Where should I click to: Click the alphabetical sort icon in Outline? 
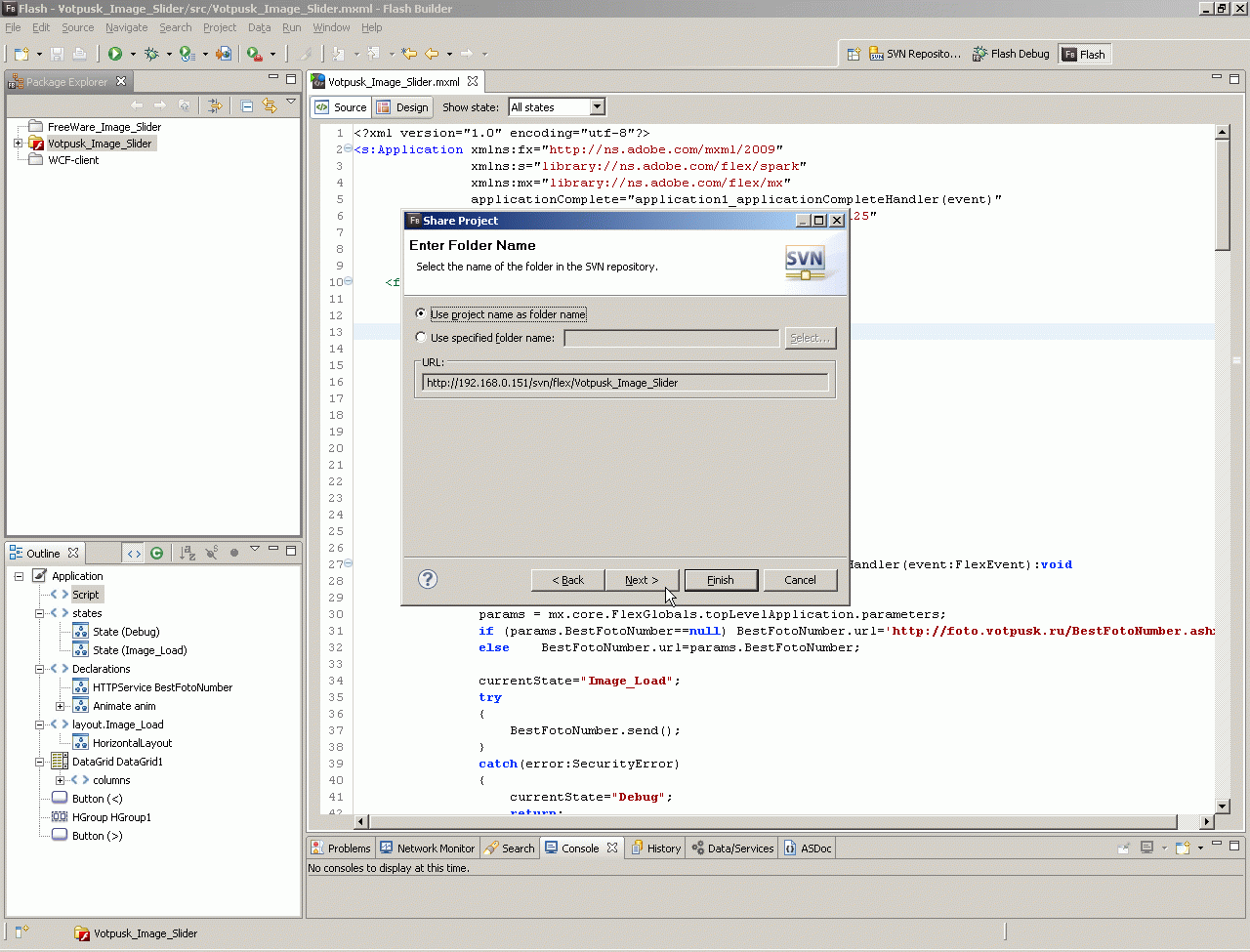pyautogui.click(x=187, y=553)
